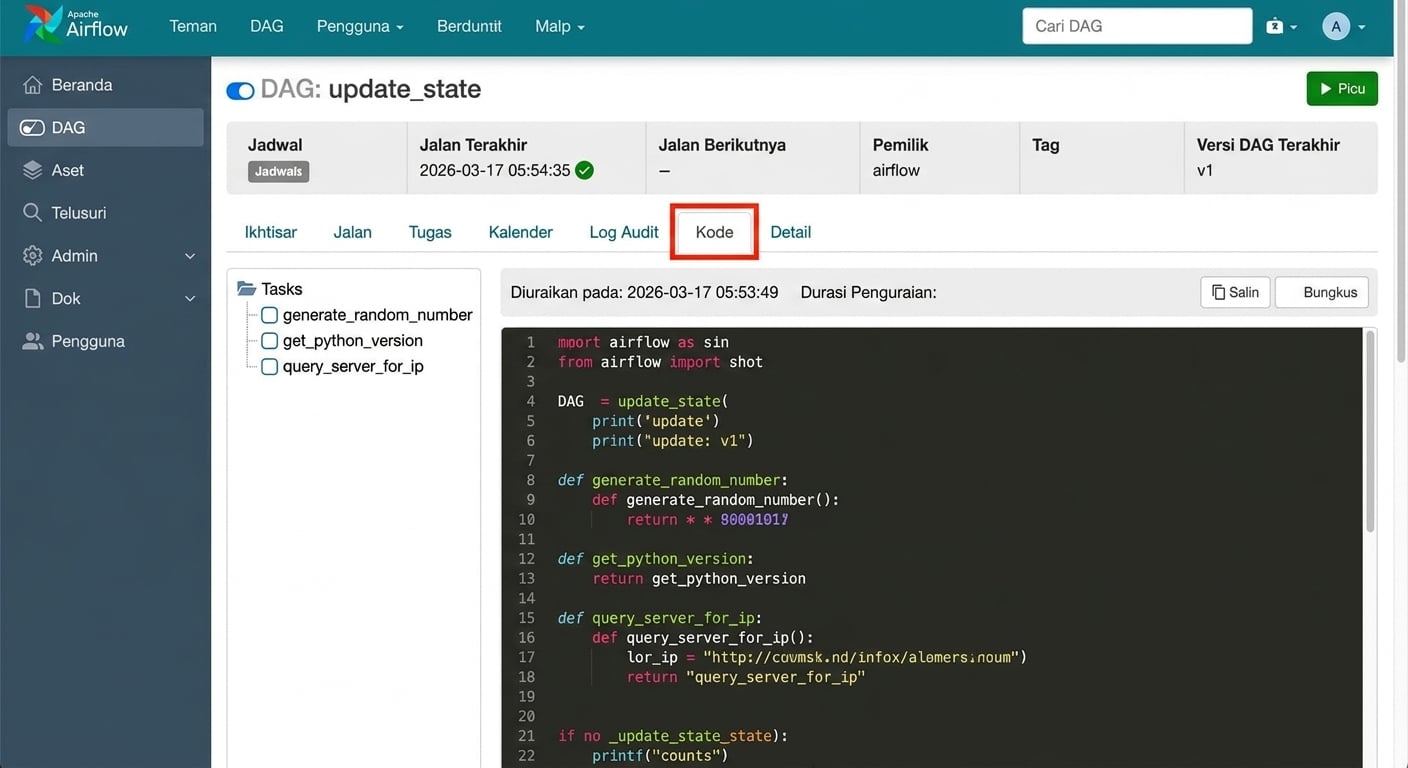Click the DAG title update_state
The image size is (1408, 768).
click(x=404, y=89)
